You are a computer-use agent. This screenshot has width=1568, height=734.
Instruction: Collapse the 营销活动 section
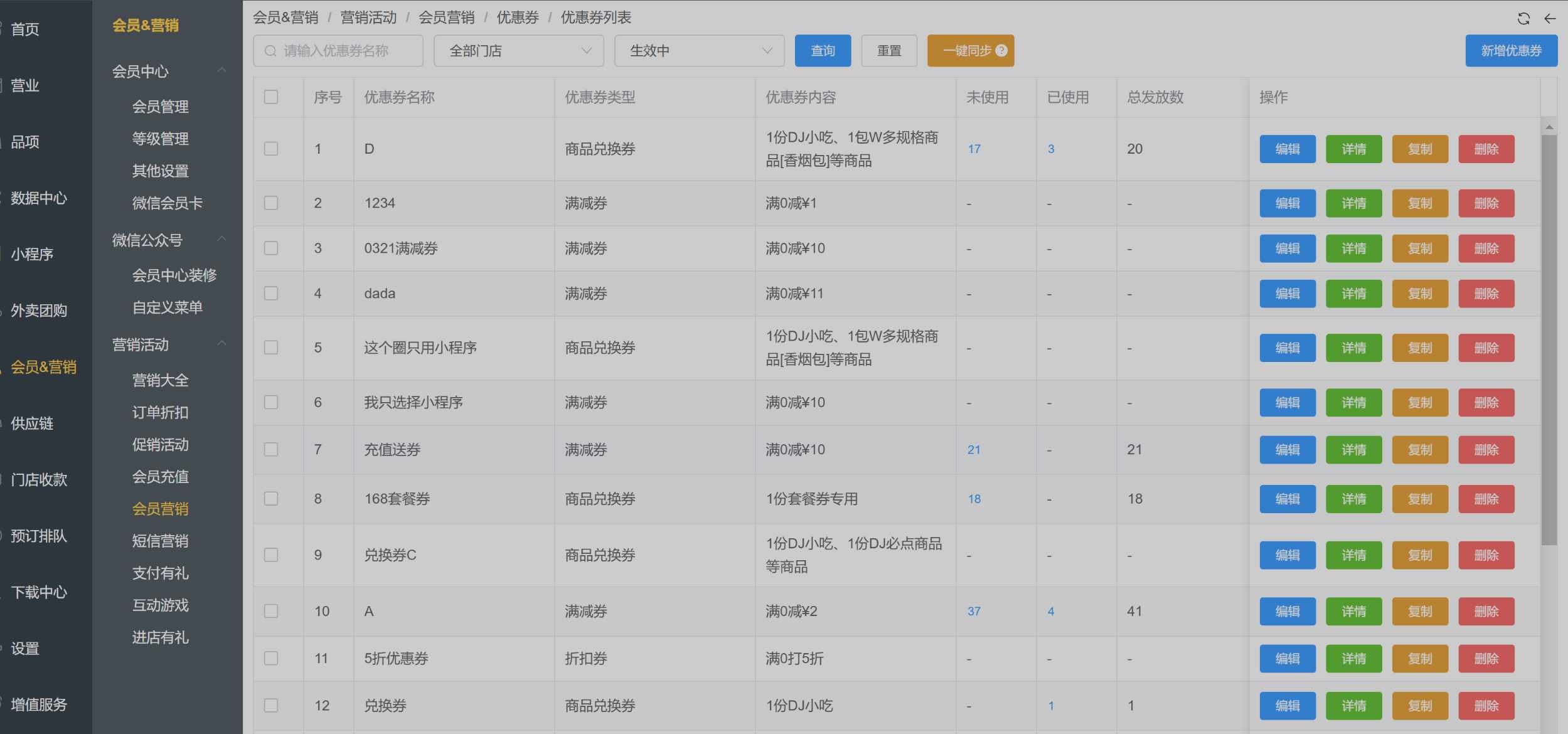click(221, 344)
